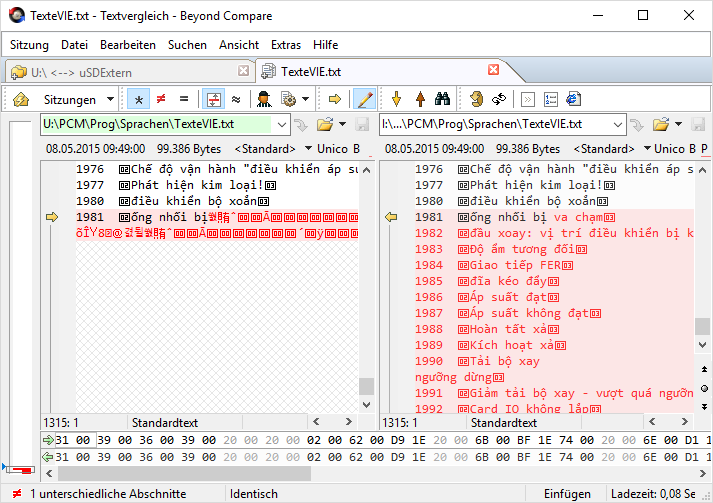This screenshot has height=503, width=713.
Task: Click the hex line left-arrow icon
Action: tap(48, 457)
